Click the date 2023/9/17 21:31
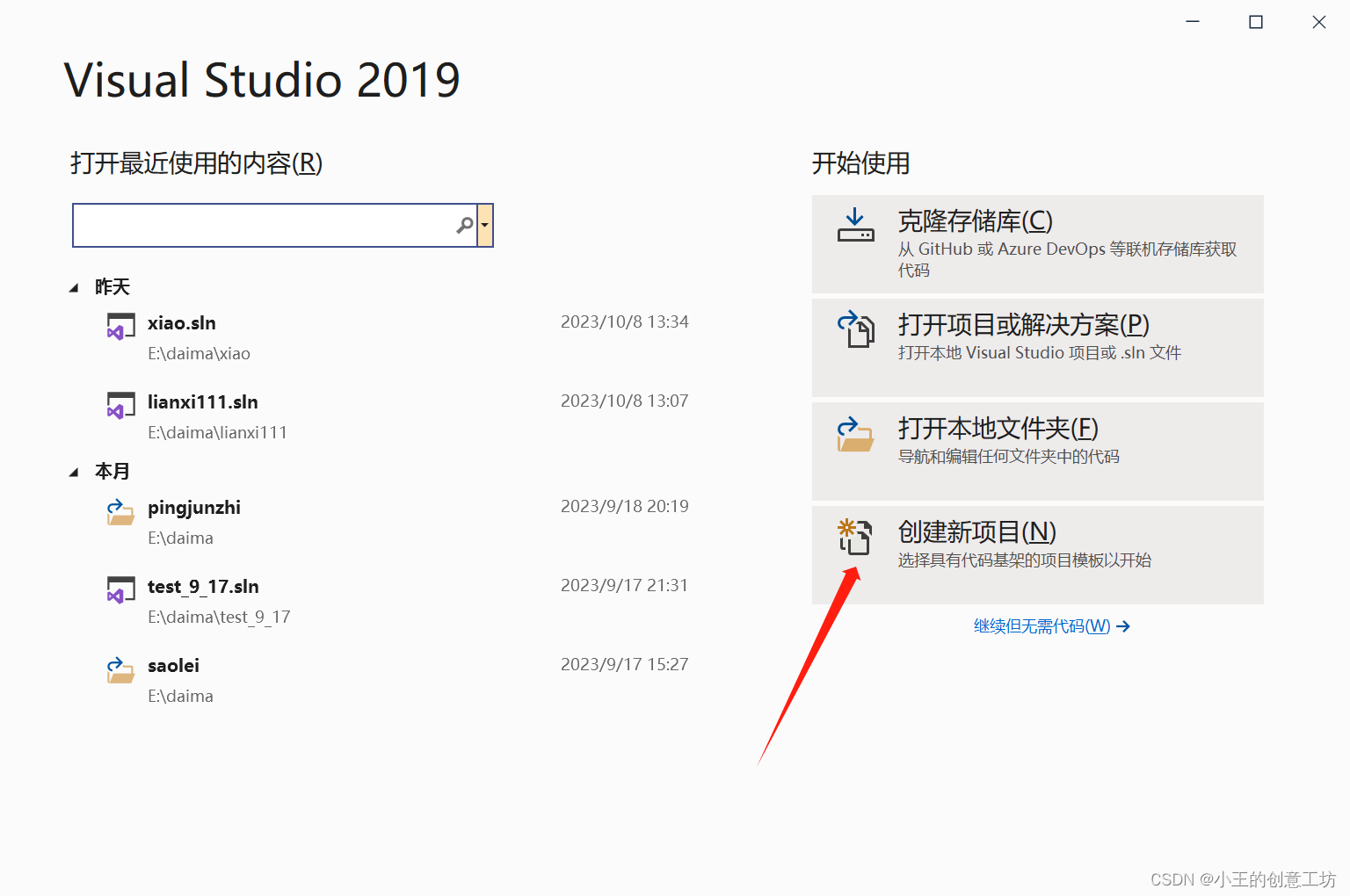The width and height of the screenshot is (1350, 896). pyautogui.click(x=625, y=586)
